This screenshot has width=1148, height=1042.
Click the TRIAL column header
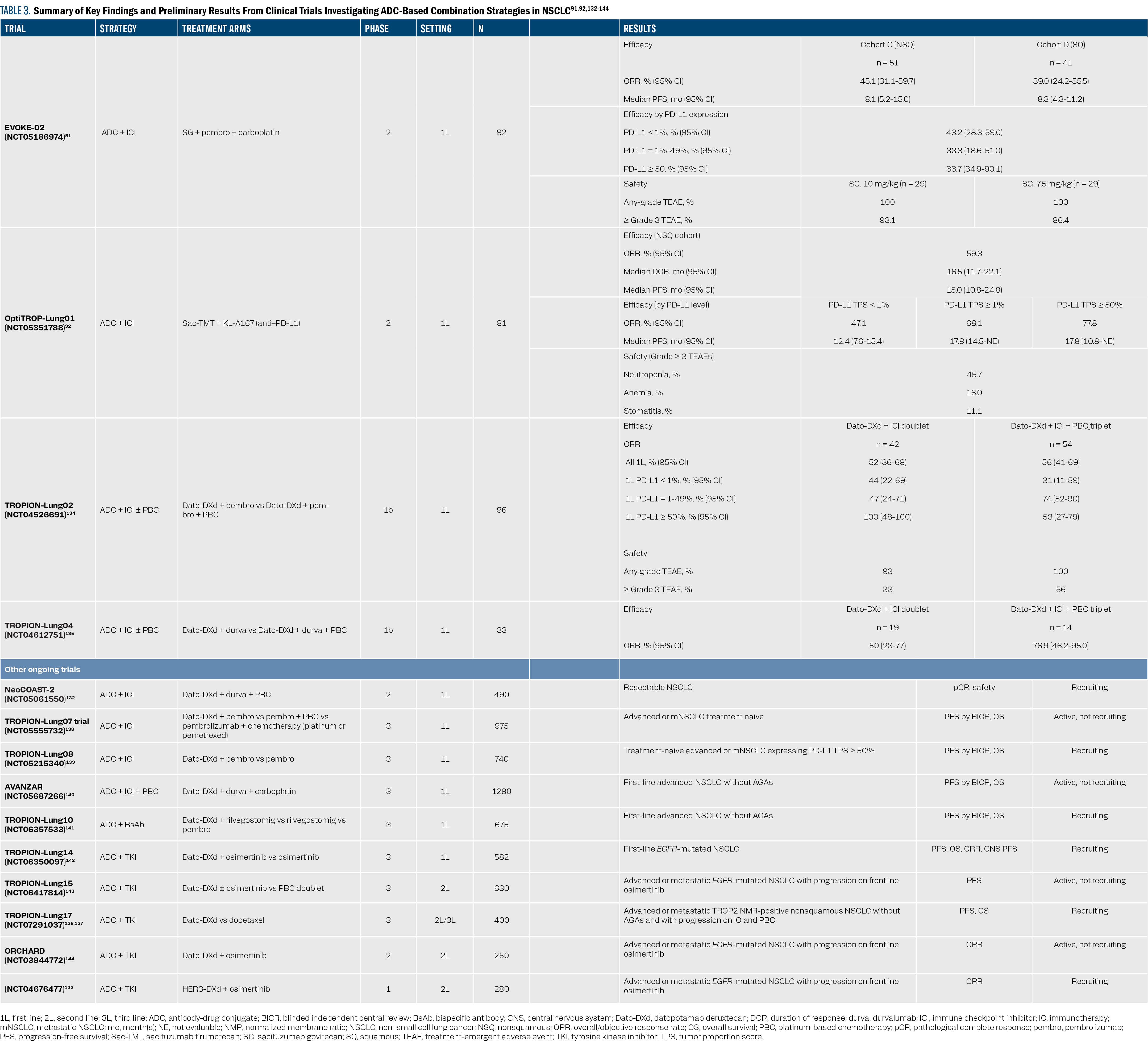point(15,28)
